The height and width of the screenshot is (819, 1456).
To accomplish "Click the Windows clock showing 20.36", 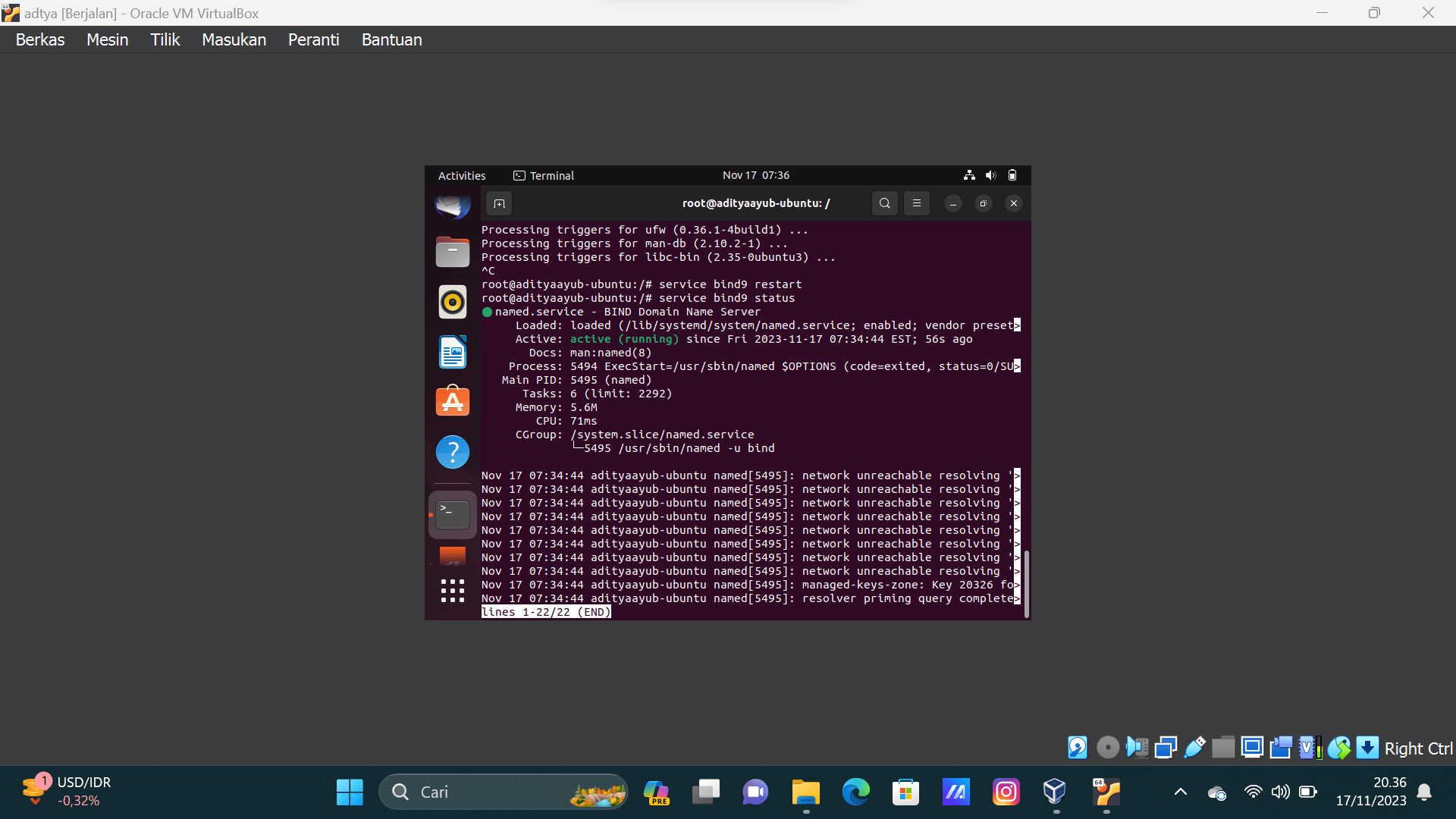I will coord(1371,792).
